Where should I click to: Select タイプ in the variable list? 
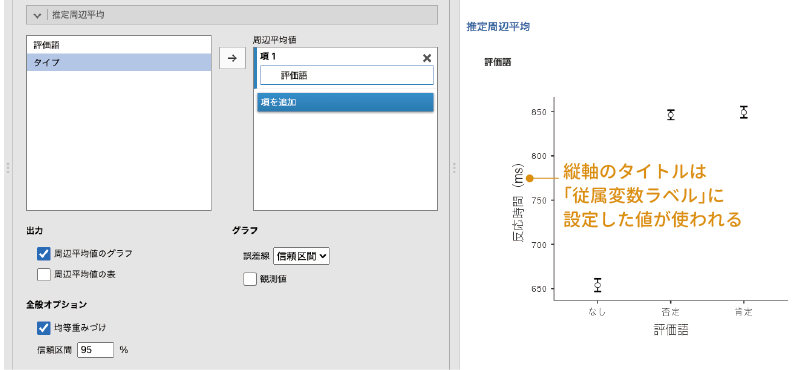(119, 62)
